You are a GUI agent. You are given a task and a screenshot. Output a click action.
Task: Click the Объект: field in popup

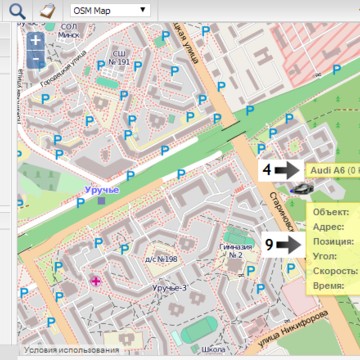[331, 212]
